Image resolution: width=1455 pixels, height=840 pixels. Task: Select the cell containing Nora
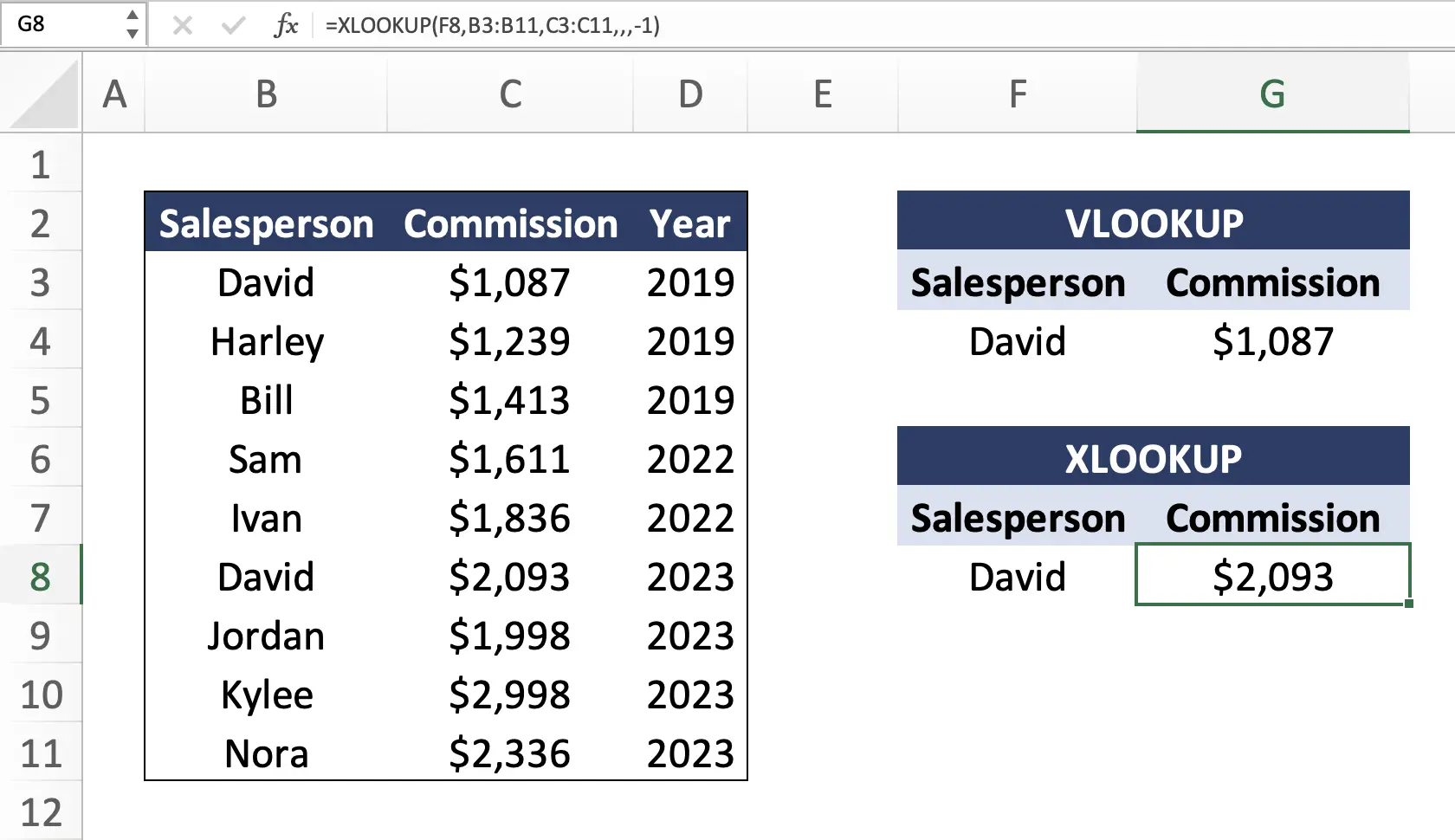(266, 753)
